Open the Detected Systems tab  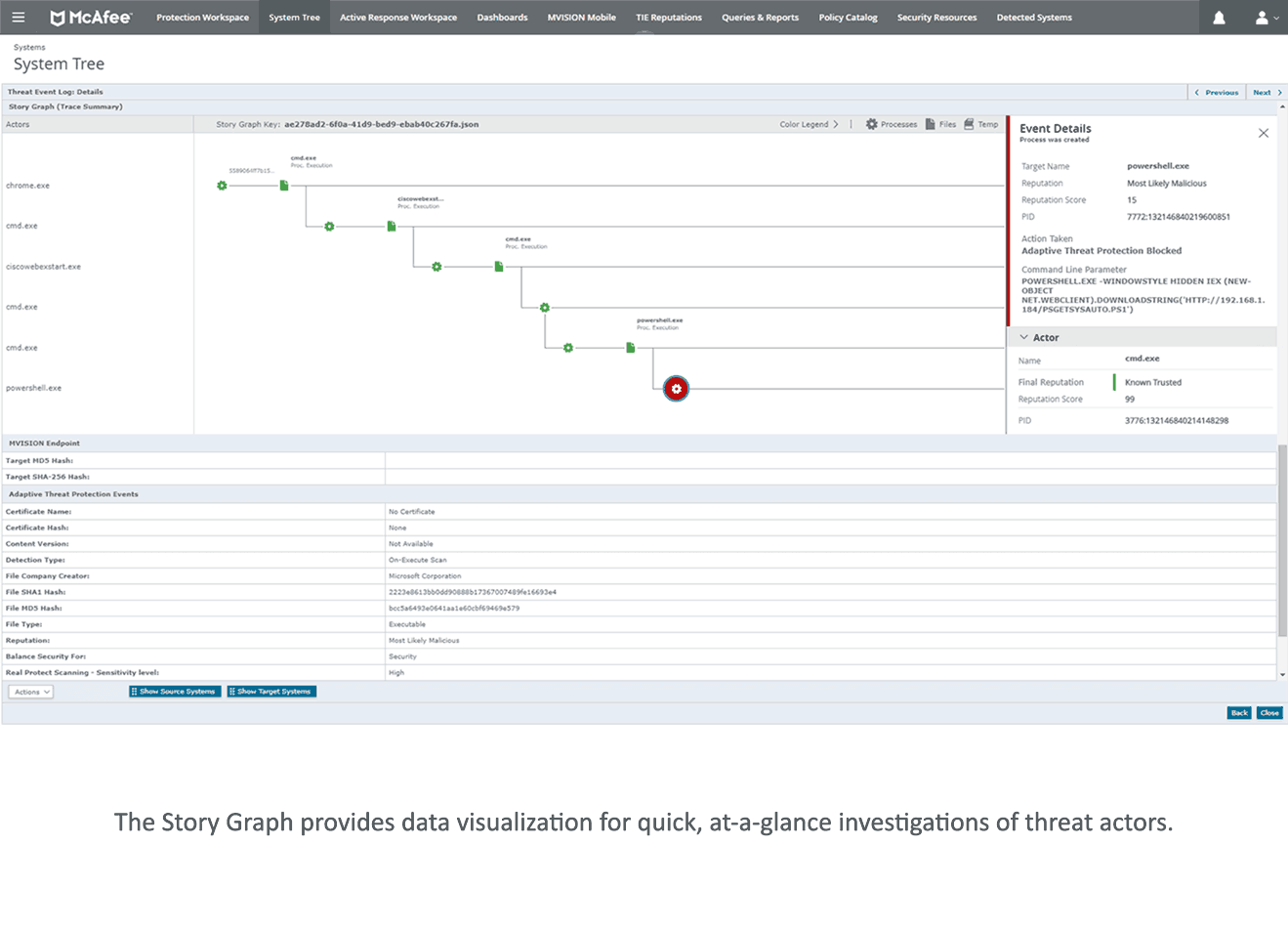pos(1034,18)
